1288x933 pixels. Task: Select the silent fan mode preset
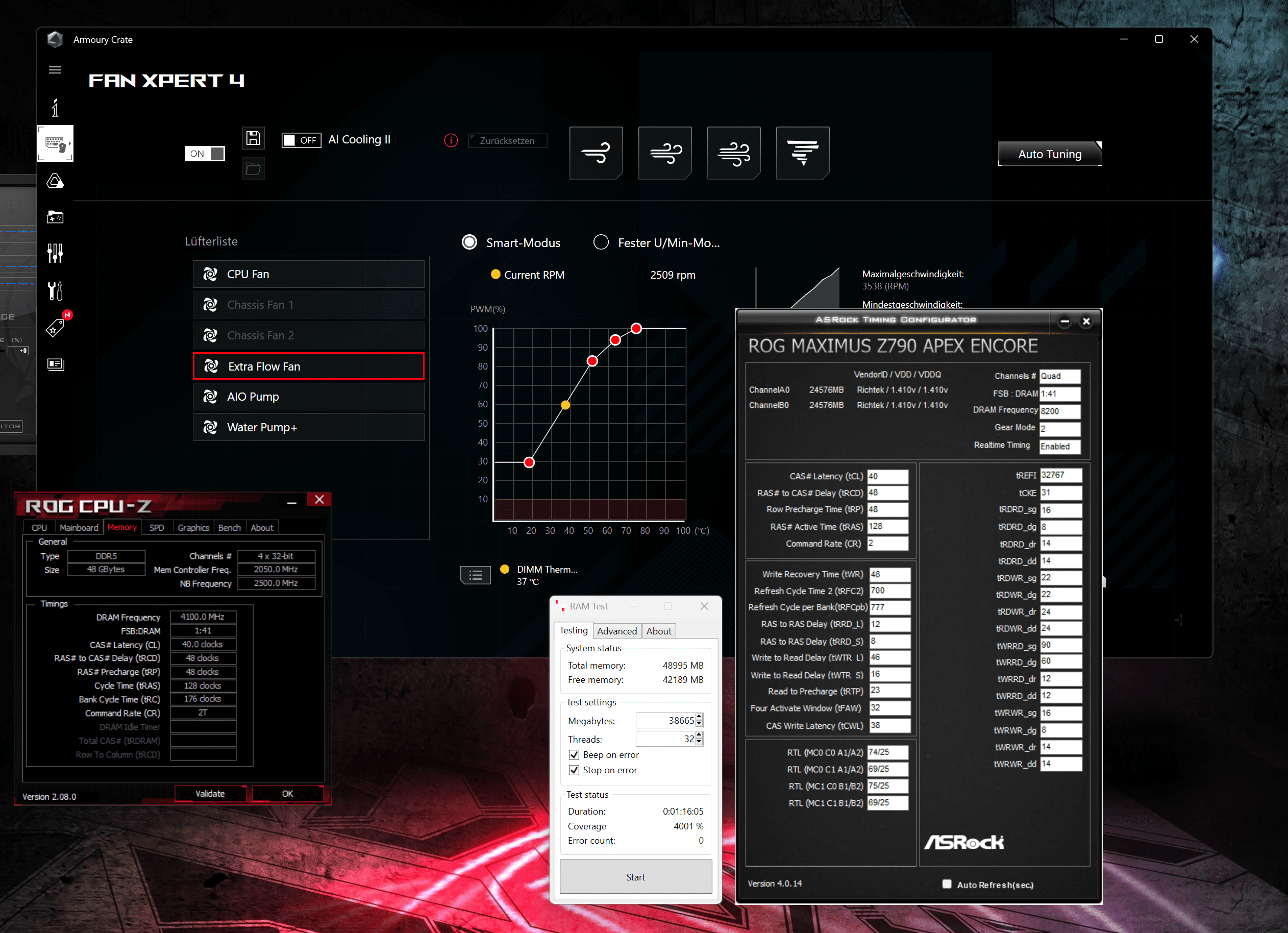tap(596, 153)
